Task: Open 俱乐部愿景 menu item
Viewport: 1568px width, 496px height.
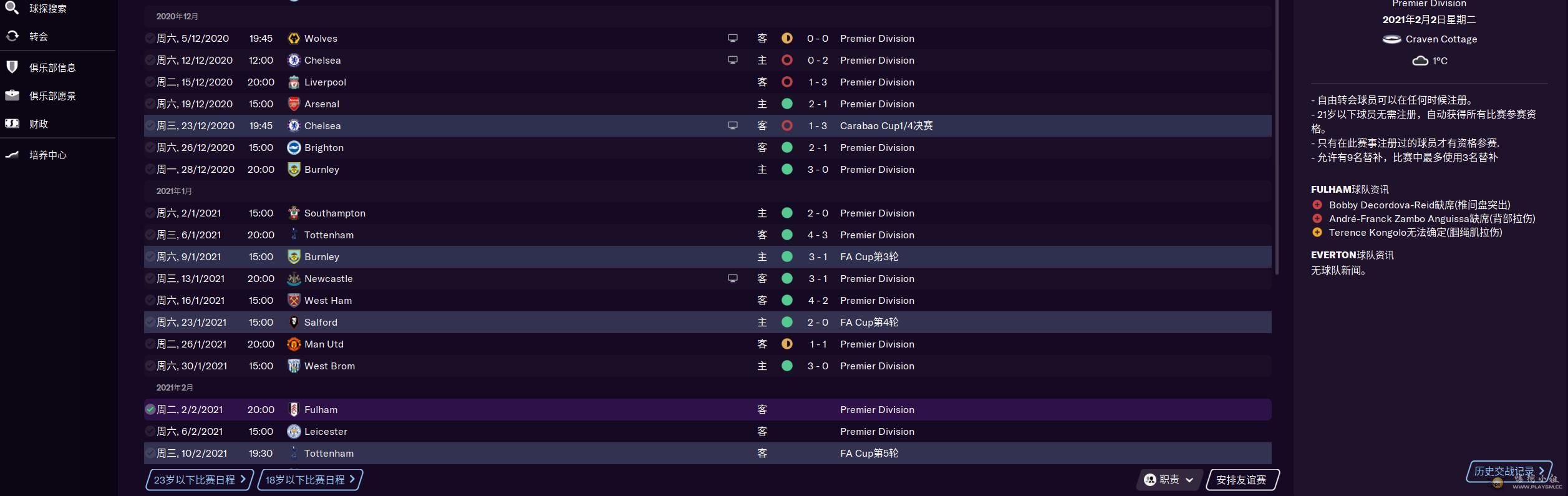Action: pyautogui.click(x=52, y=95)
